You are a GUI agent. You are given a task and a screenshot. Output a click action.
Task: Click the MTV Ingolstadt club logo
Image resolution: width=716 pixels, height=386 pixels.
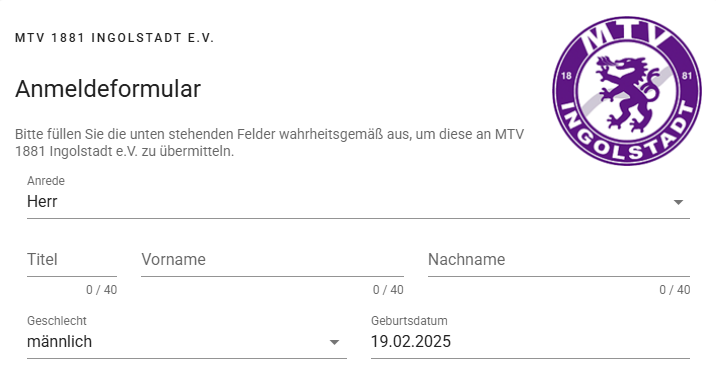(x=627, y=91)
